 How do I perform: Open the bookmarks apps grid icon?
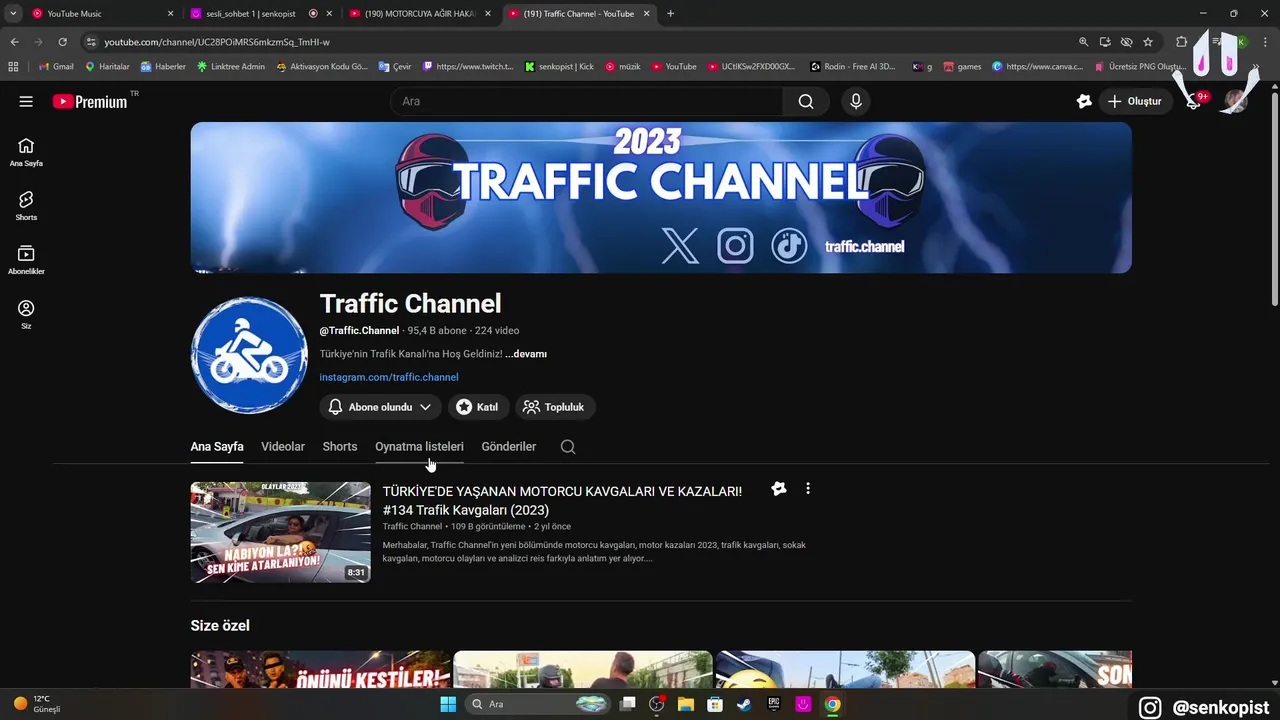pos(13,67)
